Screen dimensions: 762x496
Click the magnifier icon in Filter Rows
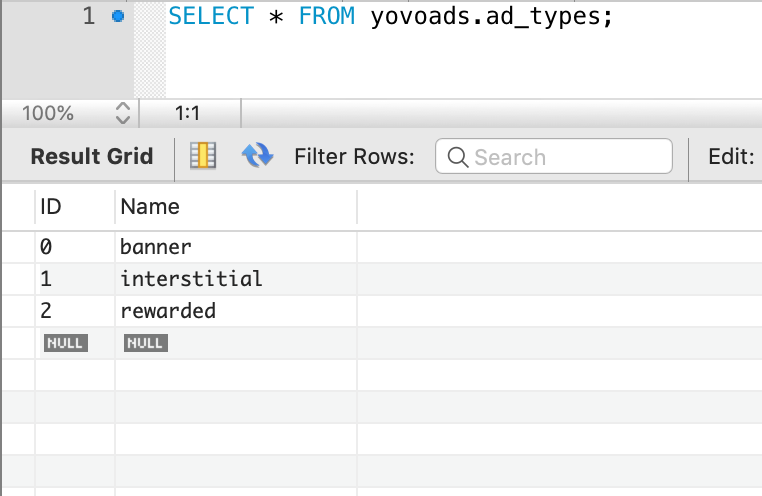coord(458,157)
